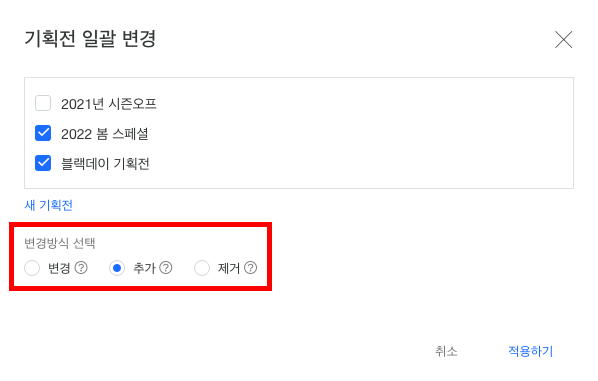
Task: Click the help icon next to 변경
Action: coord(81,268)
